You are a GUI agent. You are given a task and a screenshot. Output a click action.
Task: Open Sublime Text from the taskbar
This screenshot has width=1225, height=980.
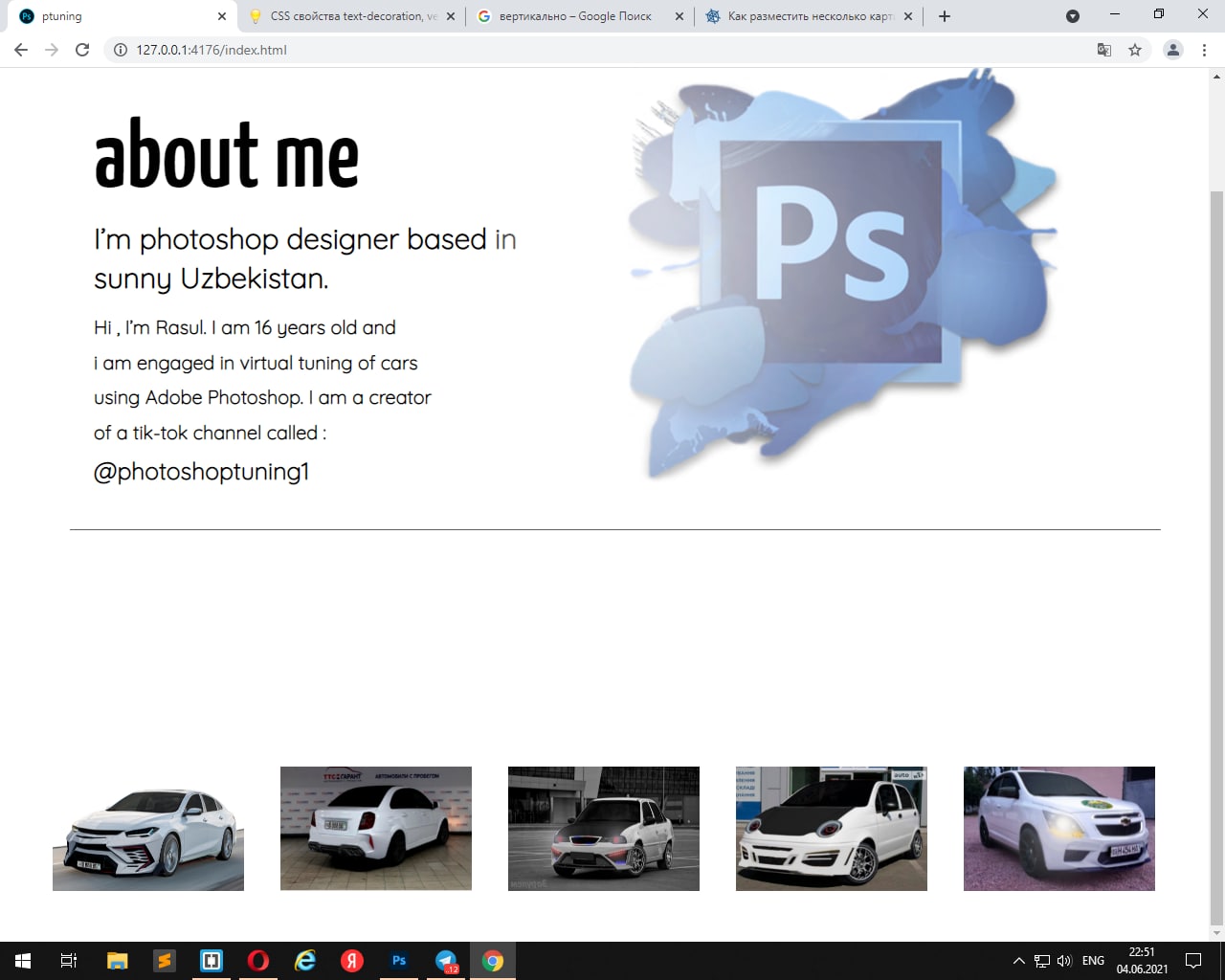(x=165, y=961)
